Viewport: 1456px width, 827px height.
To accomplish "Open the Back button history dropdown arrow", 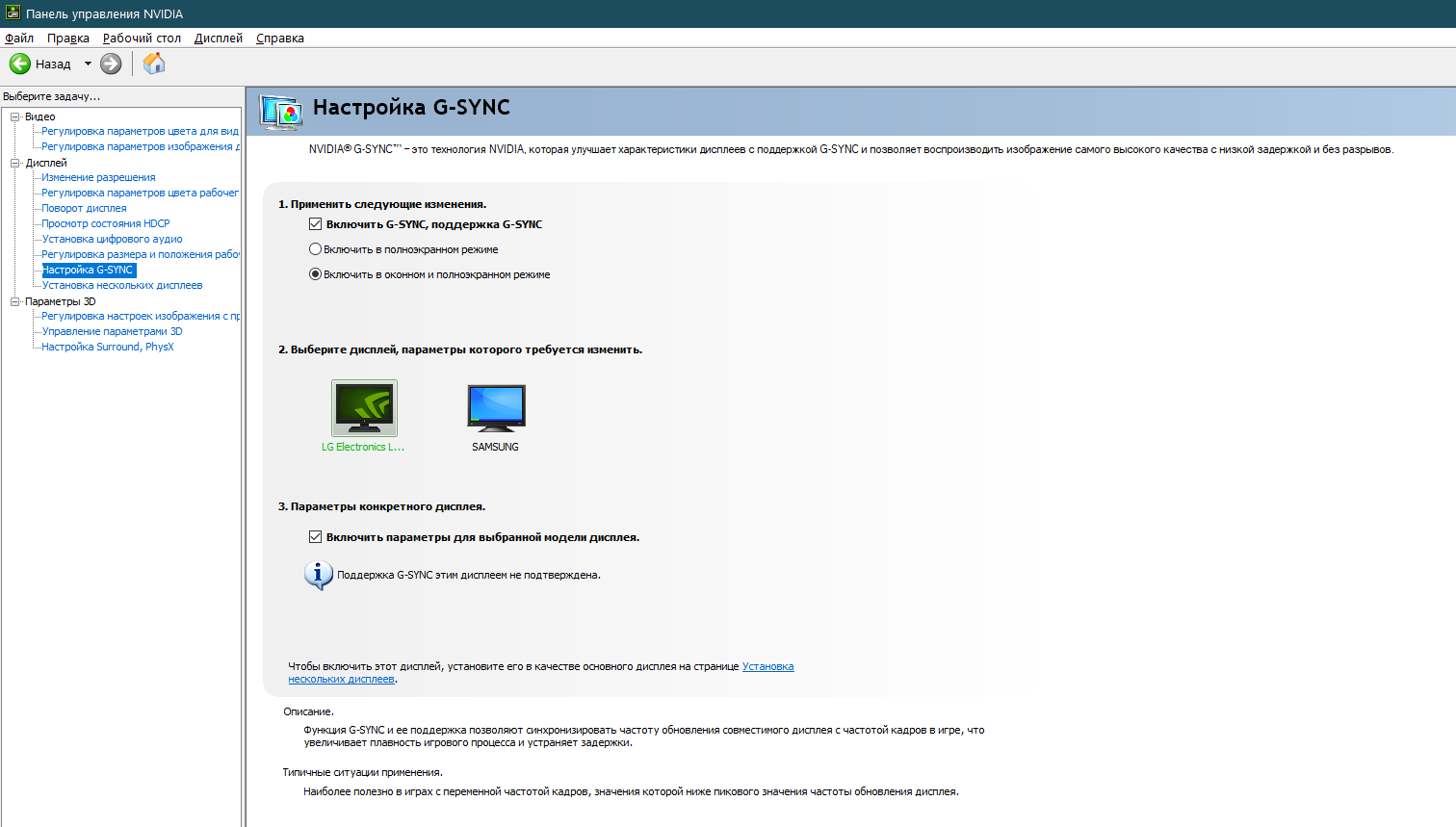I will click(x=88, y=65).
